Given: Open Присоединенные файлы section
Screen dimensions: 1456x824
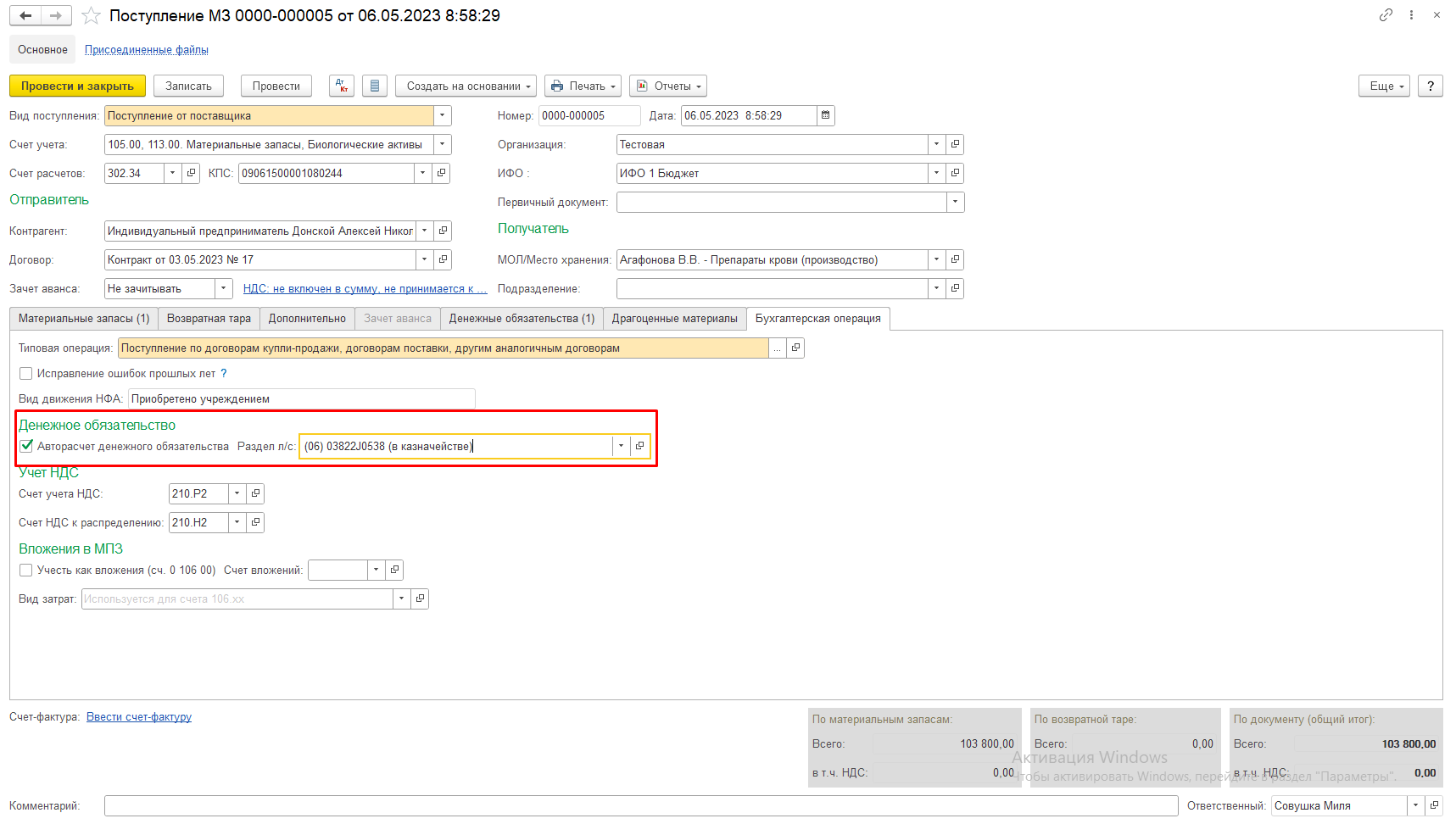Looking at the screenshot, I should pos(147,50).
